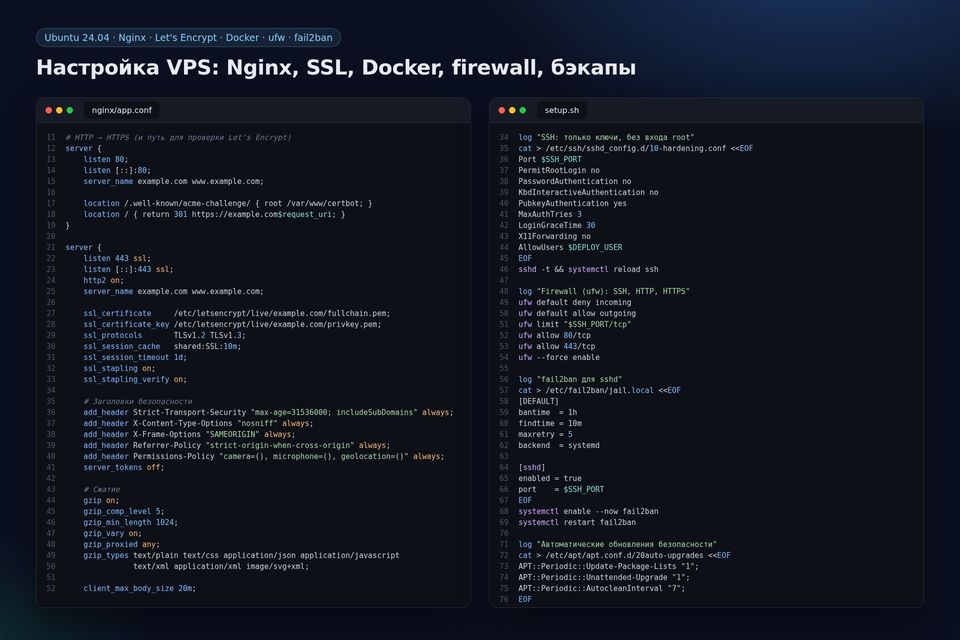Click 'sshd -t && systemctl reload ssh'

pos(588,269)
